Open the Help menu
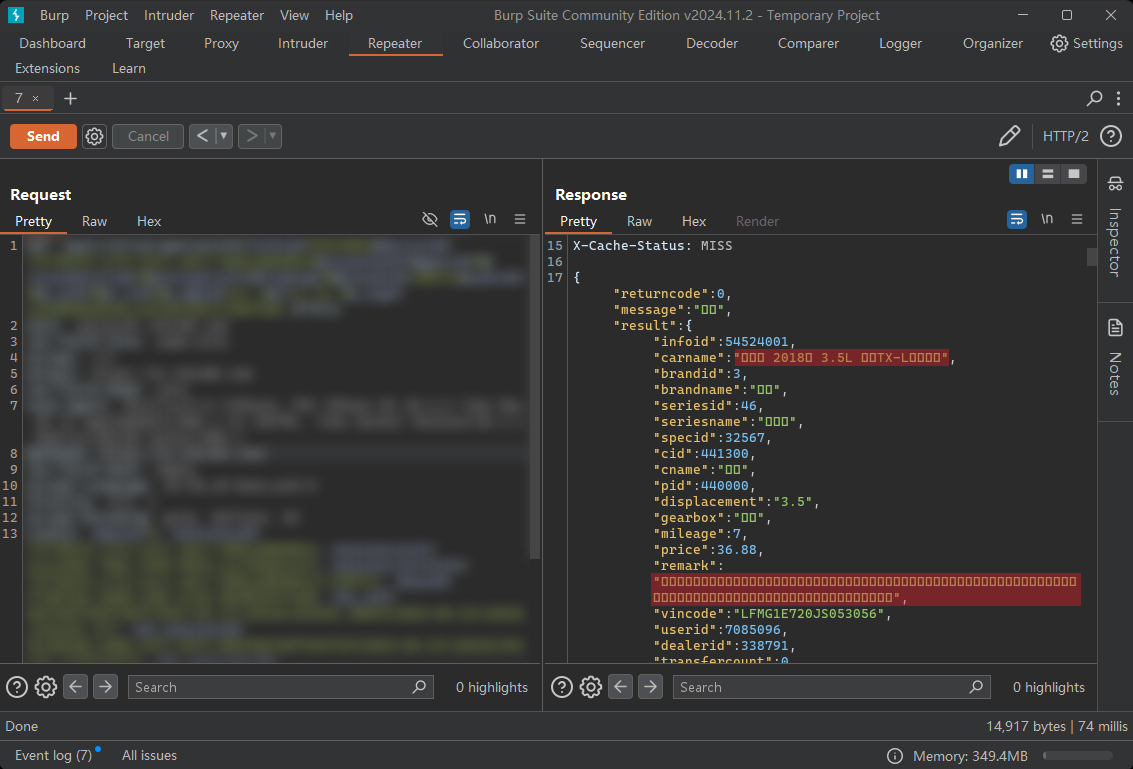 (x=339, y=15)
